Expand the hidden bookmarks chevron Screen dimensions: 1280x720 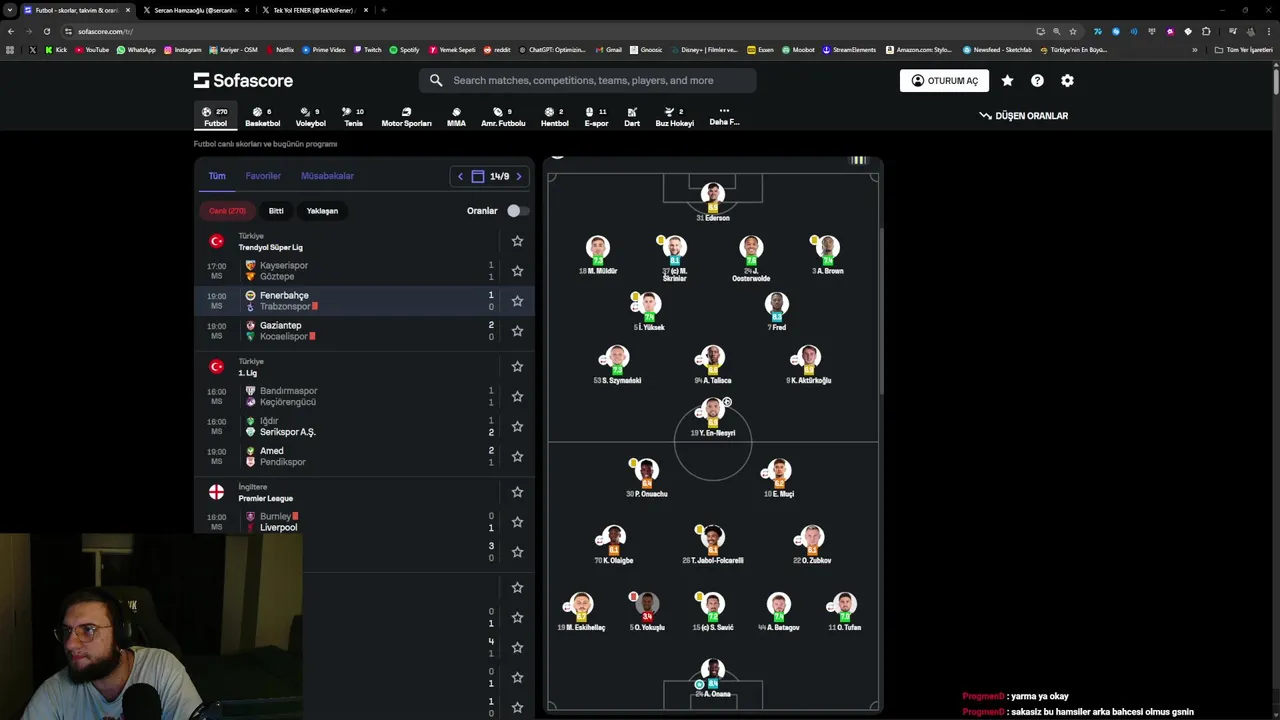(x=1194, y=49)
